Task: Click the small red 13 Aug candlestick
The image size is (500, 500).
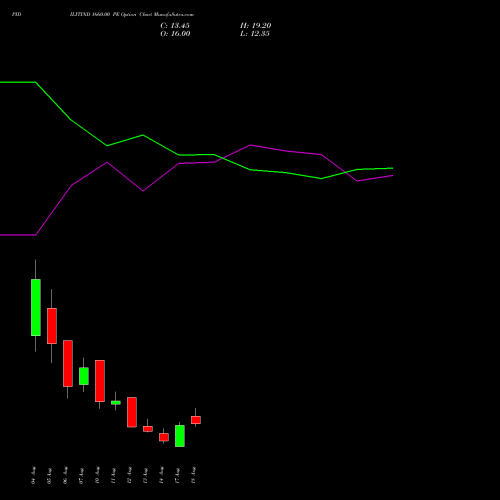Action: point(148,429)
